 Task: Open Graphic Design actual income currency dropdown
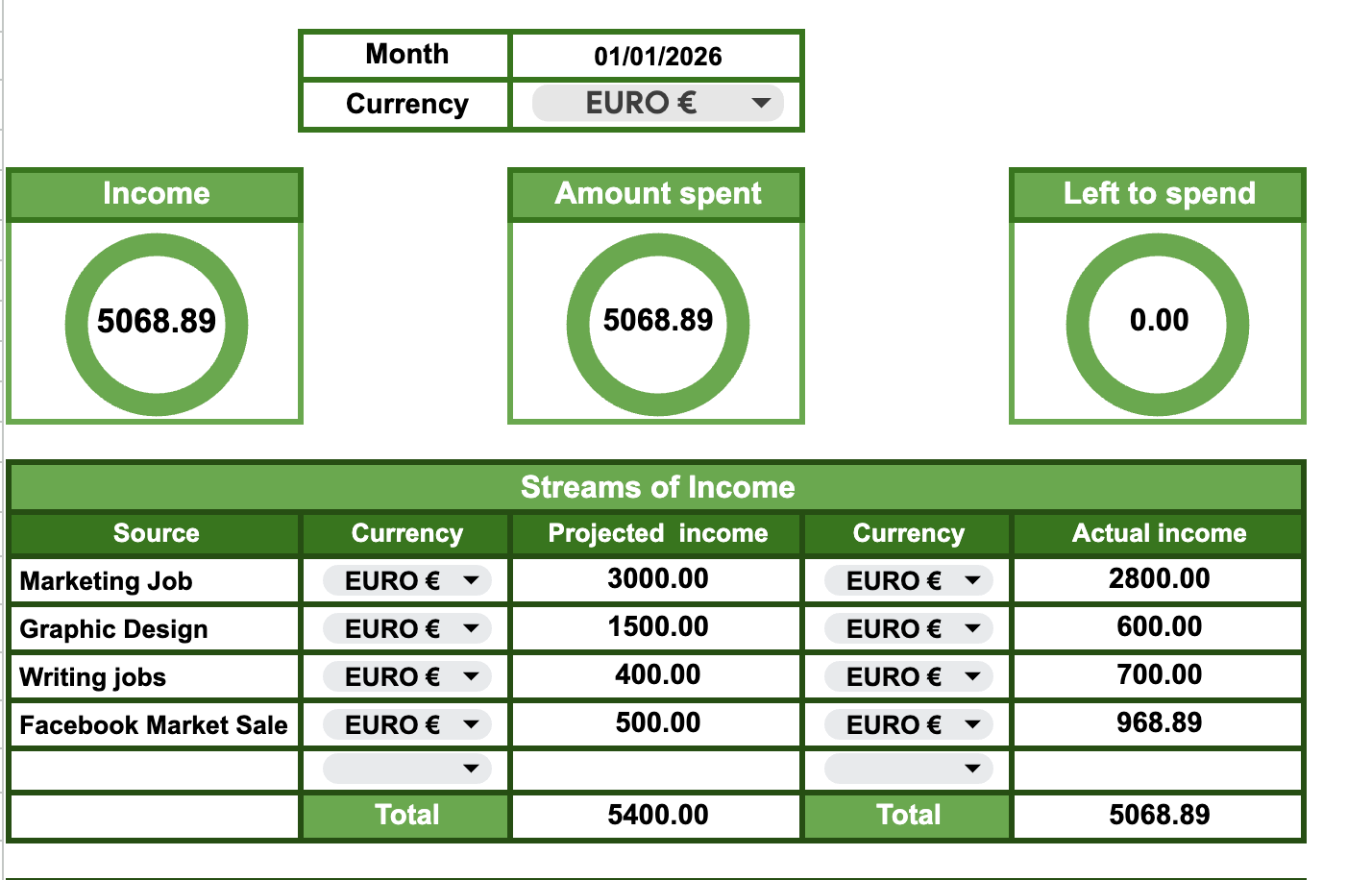click(907, 628)
